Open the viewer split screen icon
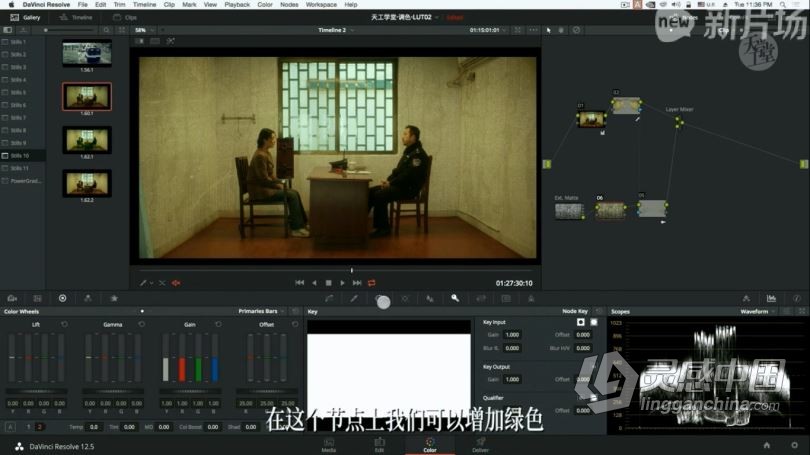The height and width of the screenshot is (455, 810). click(155, 41)
